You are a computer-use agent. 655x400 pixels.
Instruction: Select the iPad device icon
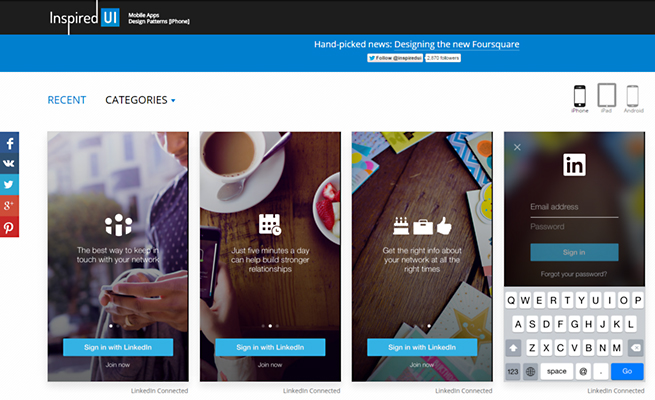(607, 98)
